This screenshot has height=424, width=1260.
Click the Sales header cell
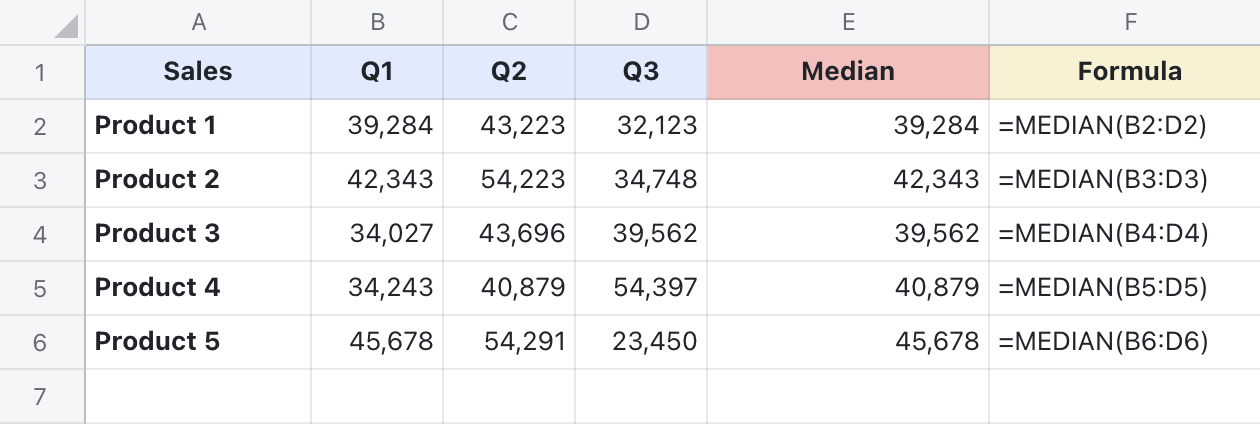[198, 72]
